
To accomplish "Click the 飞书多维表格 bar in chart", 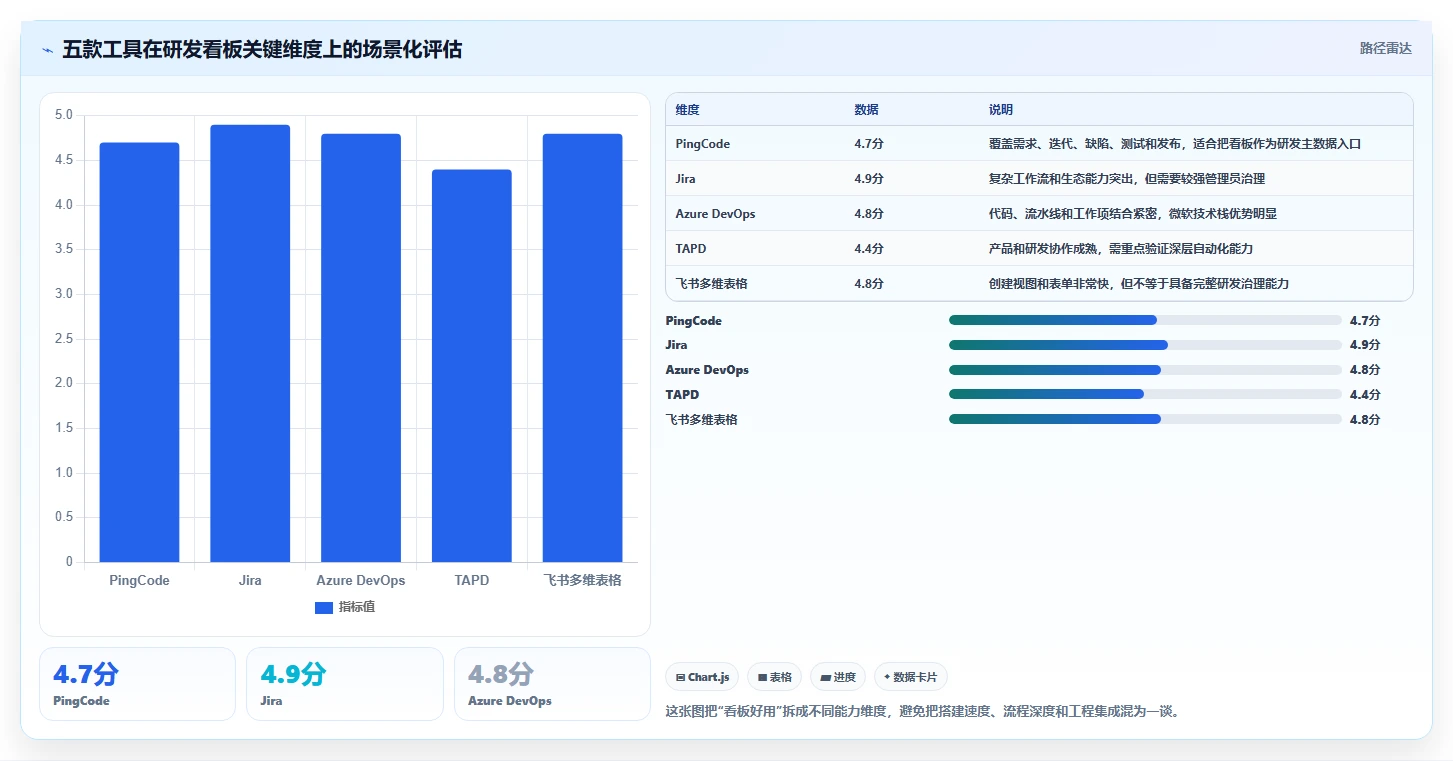I will 582,348.
